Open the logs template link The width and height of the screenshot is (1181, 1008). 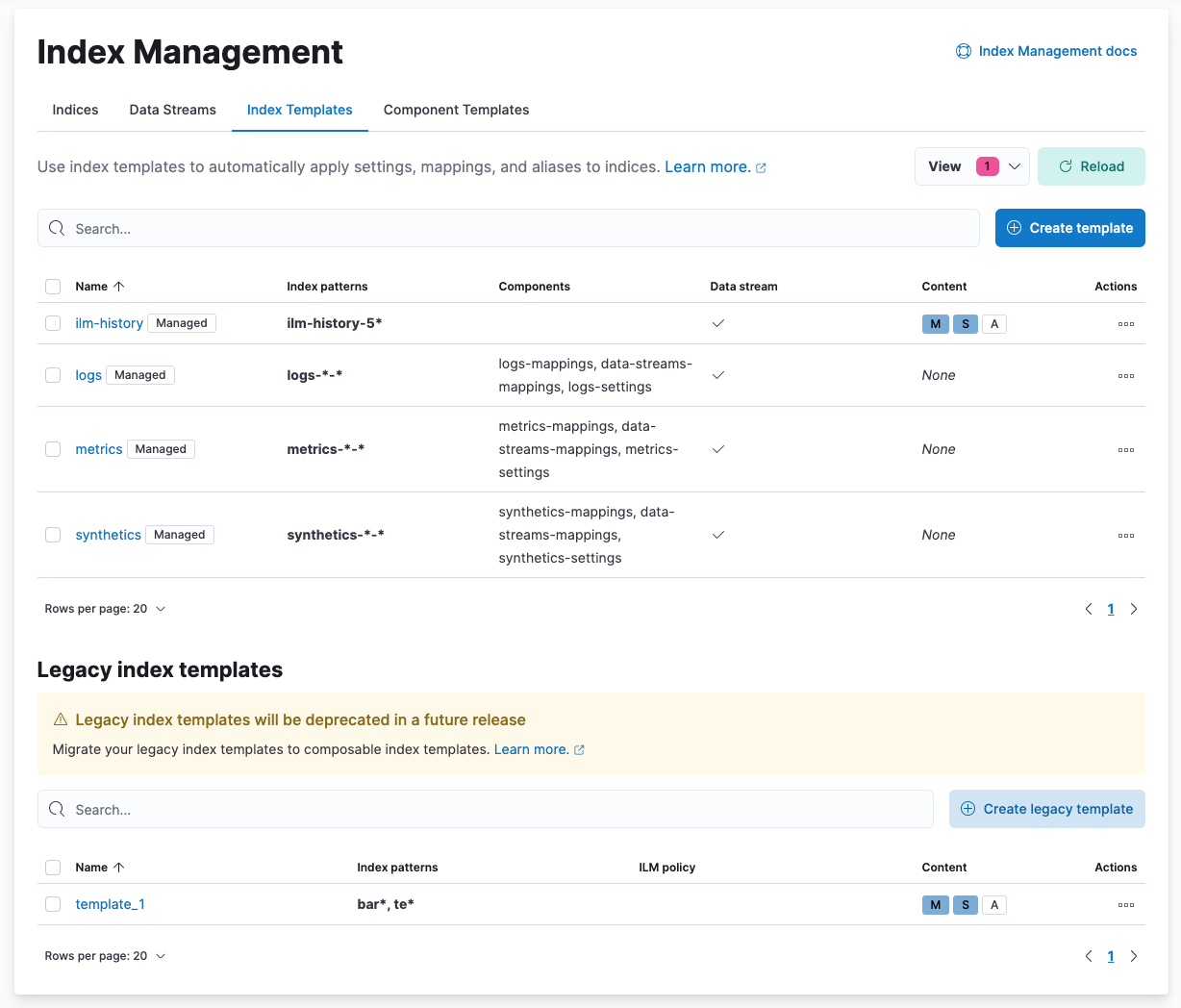[88, 375]
